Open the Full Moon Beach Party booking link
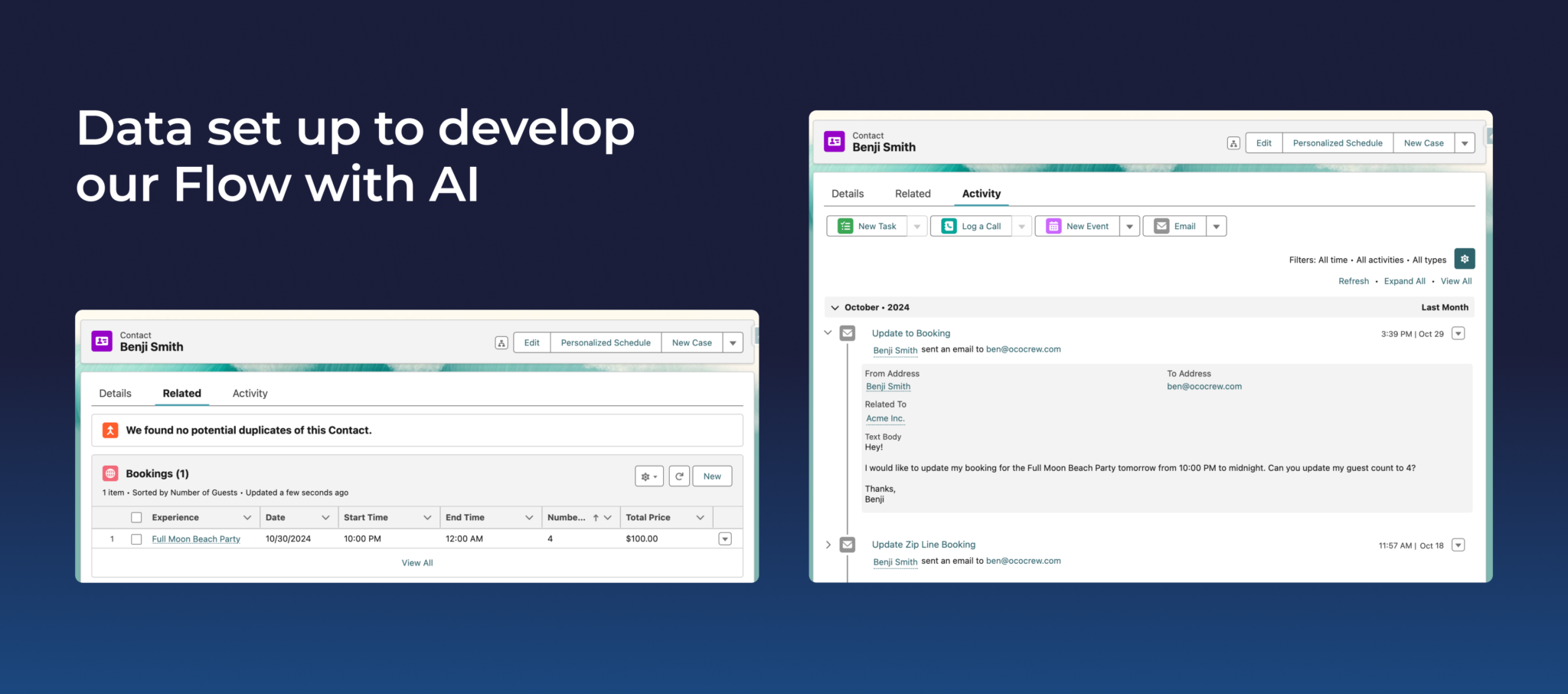This screenshot has width=1568, height=694. click(x=196, y=539)
